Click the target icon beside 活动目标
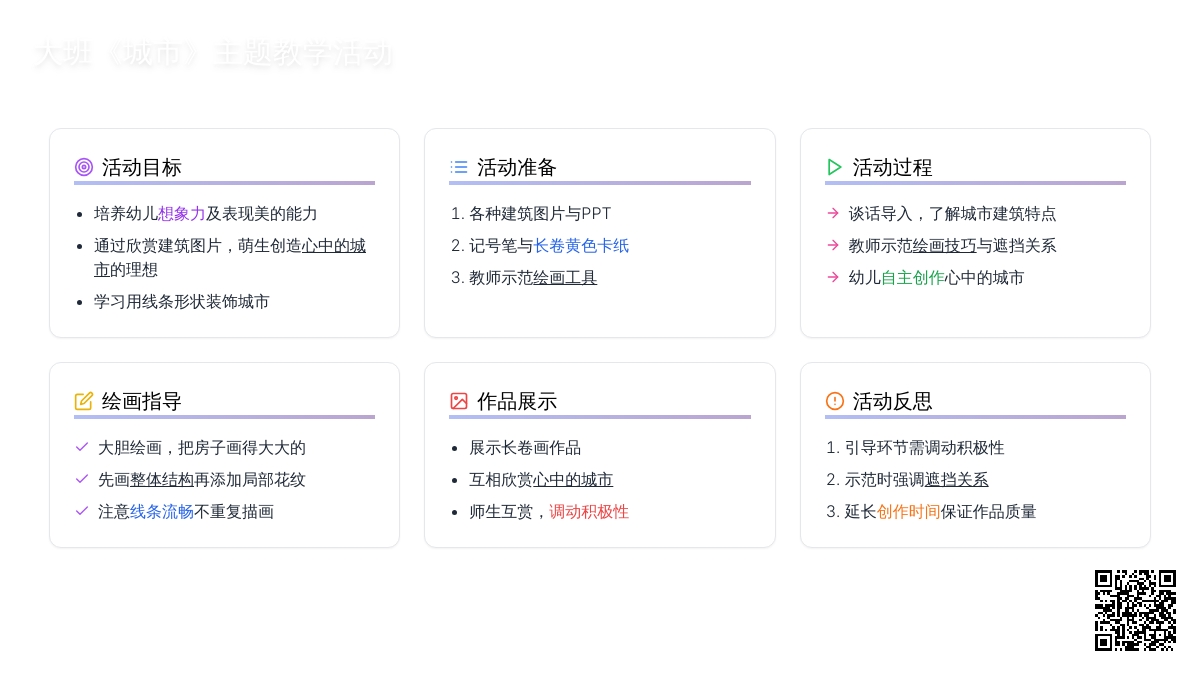This screenshot has height=675, width=1200. click(x=84, y=167)
